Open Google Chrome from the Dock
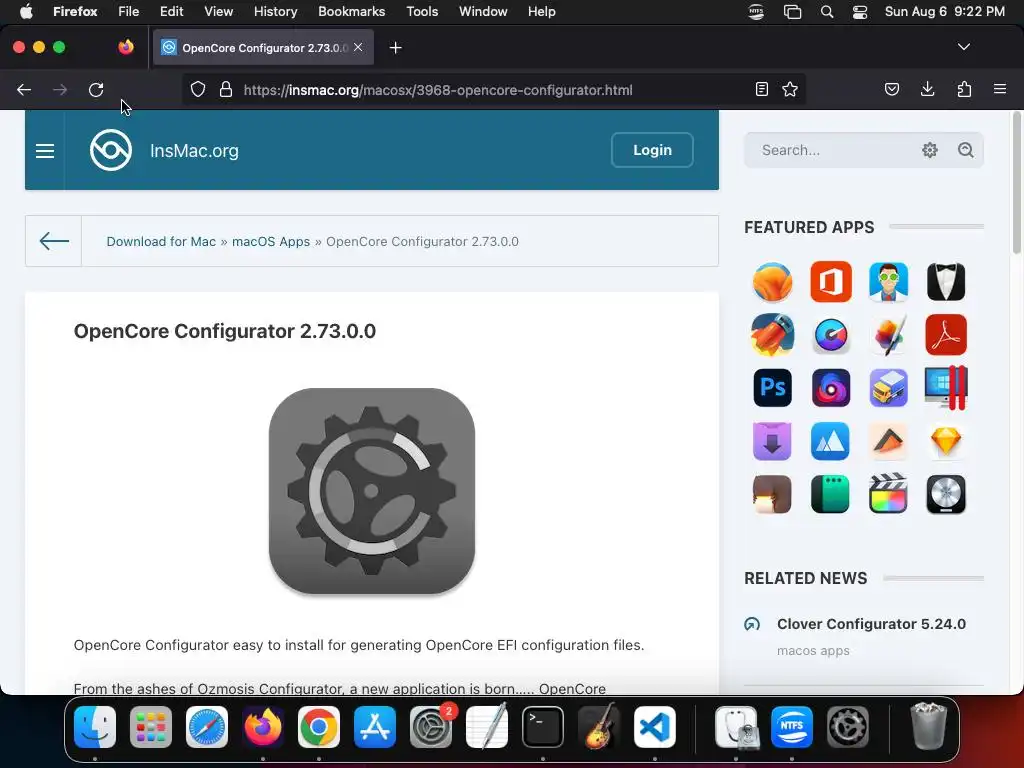Viewport: 1024px width, 768px height. tap(319, 726)
